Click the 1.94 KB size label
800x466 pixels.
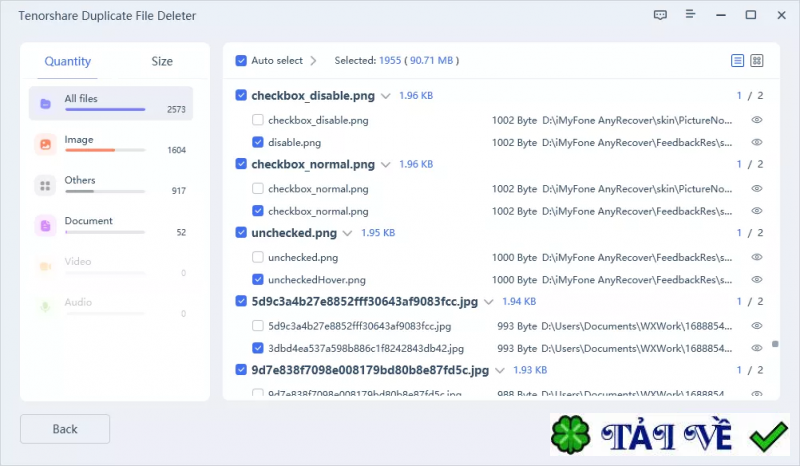coord(519,302)
